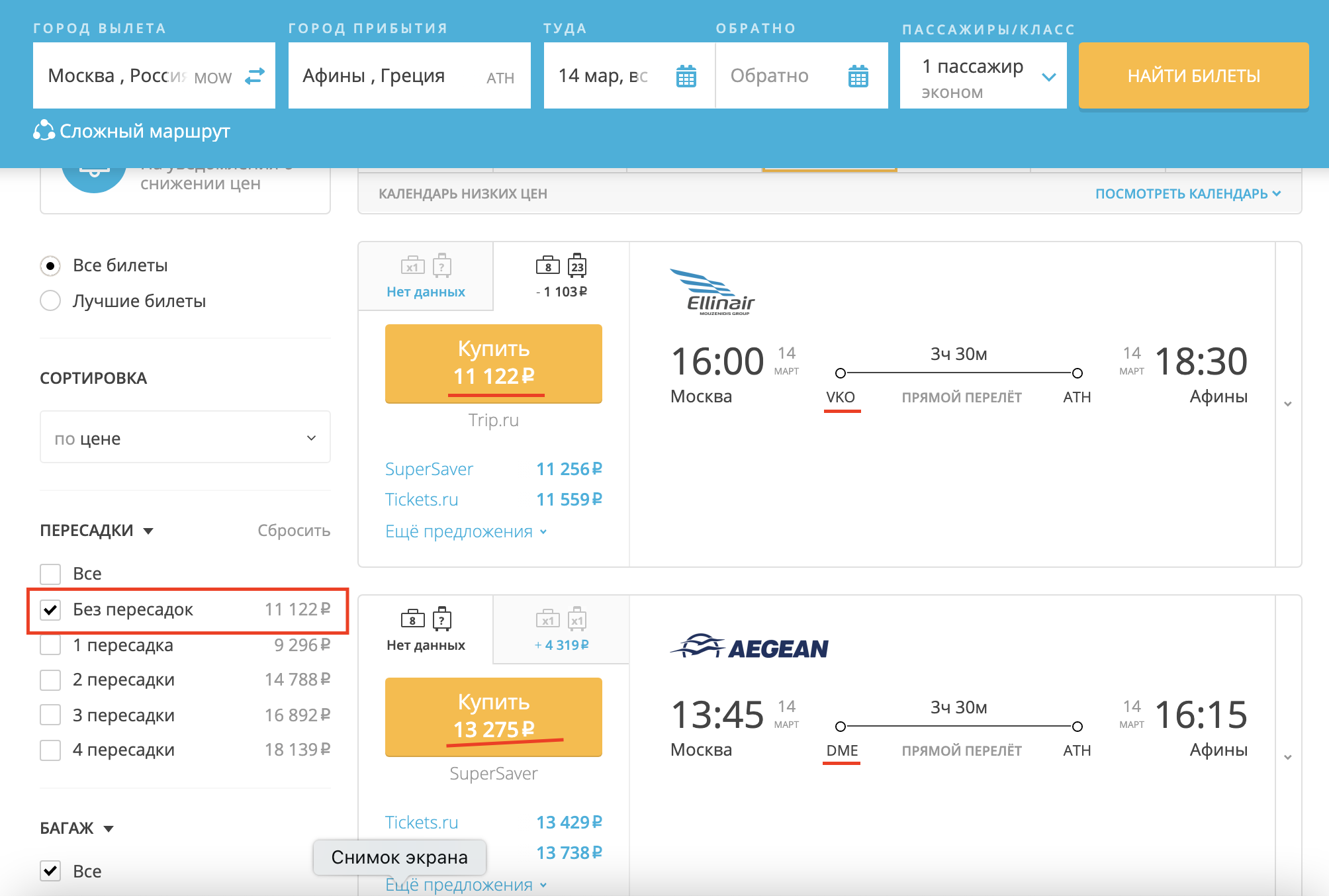Select Ellinair no-baggage fare tab
1329x896 pixels.
[x=426, y=276]
